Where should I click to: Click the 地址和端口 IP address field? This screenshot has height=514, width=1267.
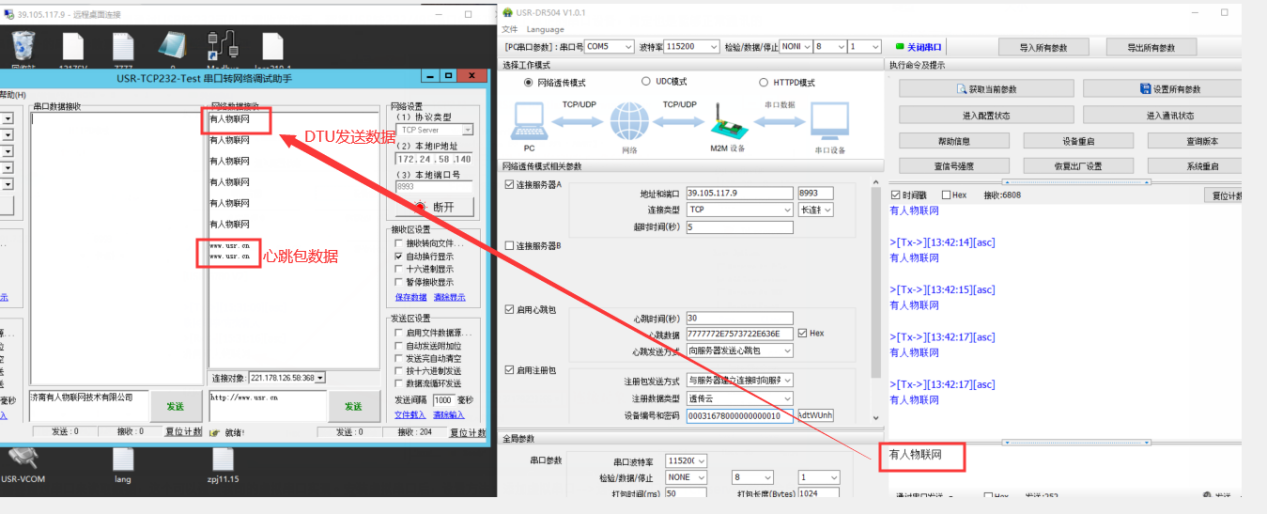click(x=738, y=193)
